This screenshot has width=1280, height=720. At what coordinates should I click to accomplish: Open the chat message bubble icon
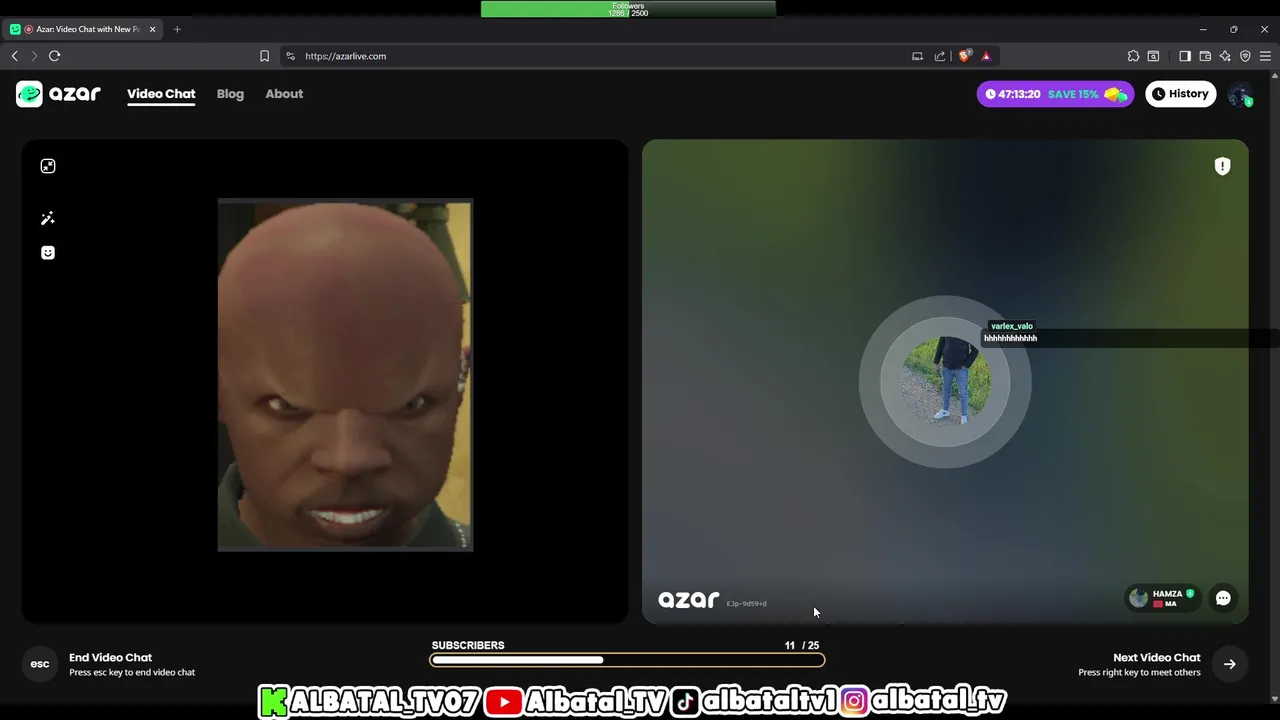[x=1223, y=598]
